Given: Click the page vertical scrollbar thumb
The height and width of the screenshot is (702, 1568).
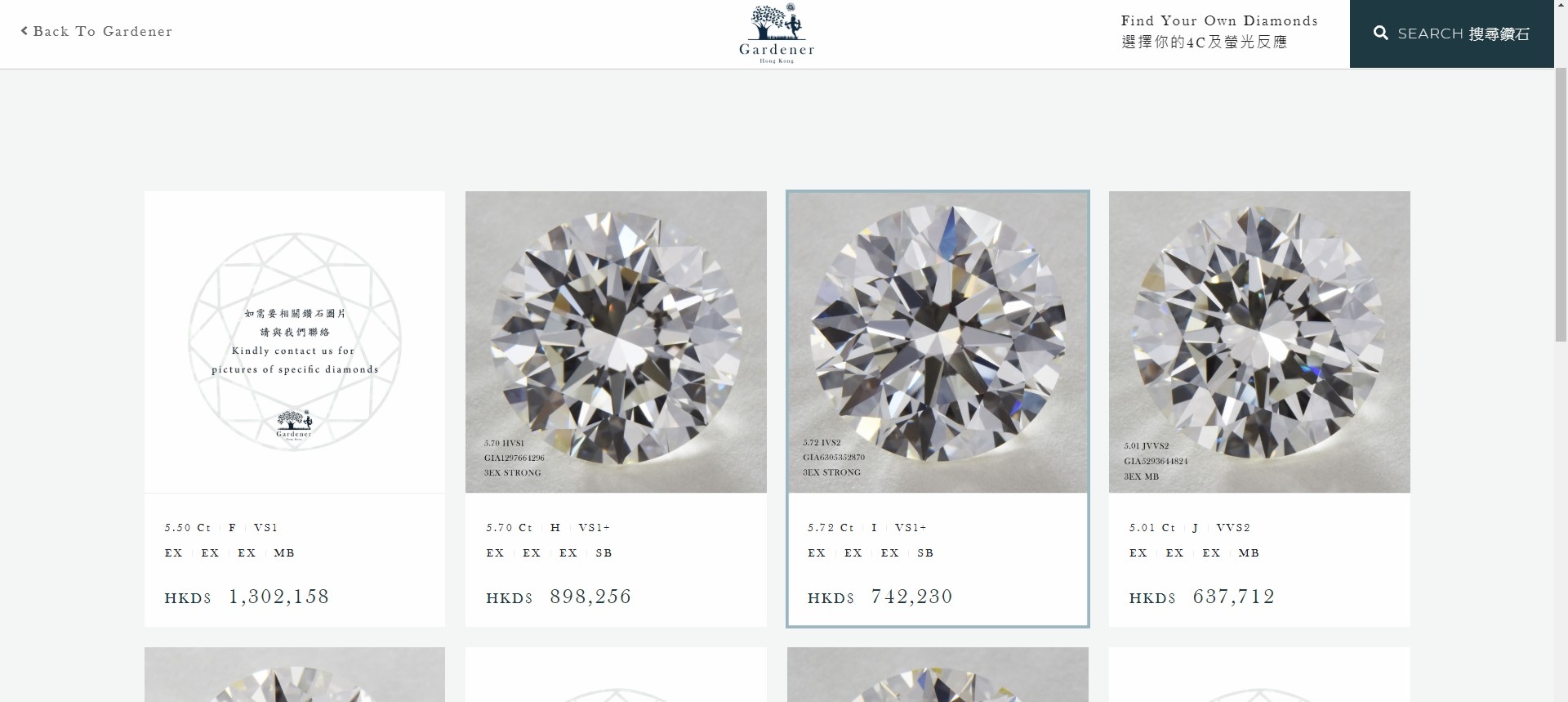Looking at the screenshot, I should tap(1561, 204).
